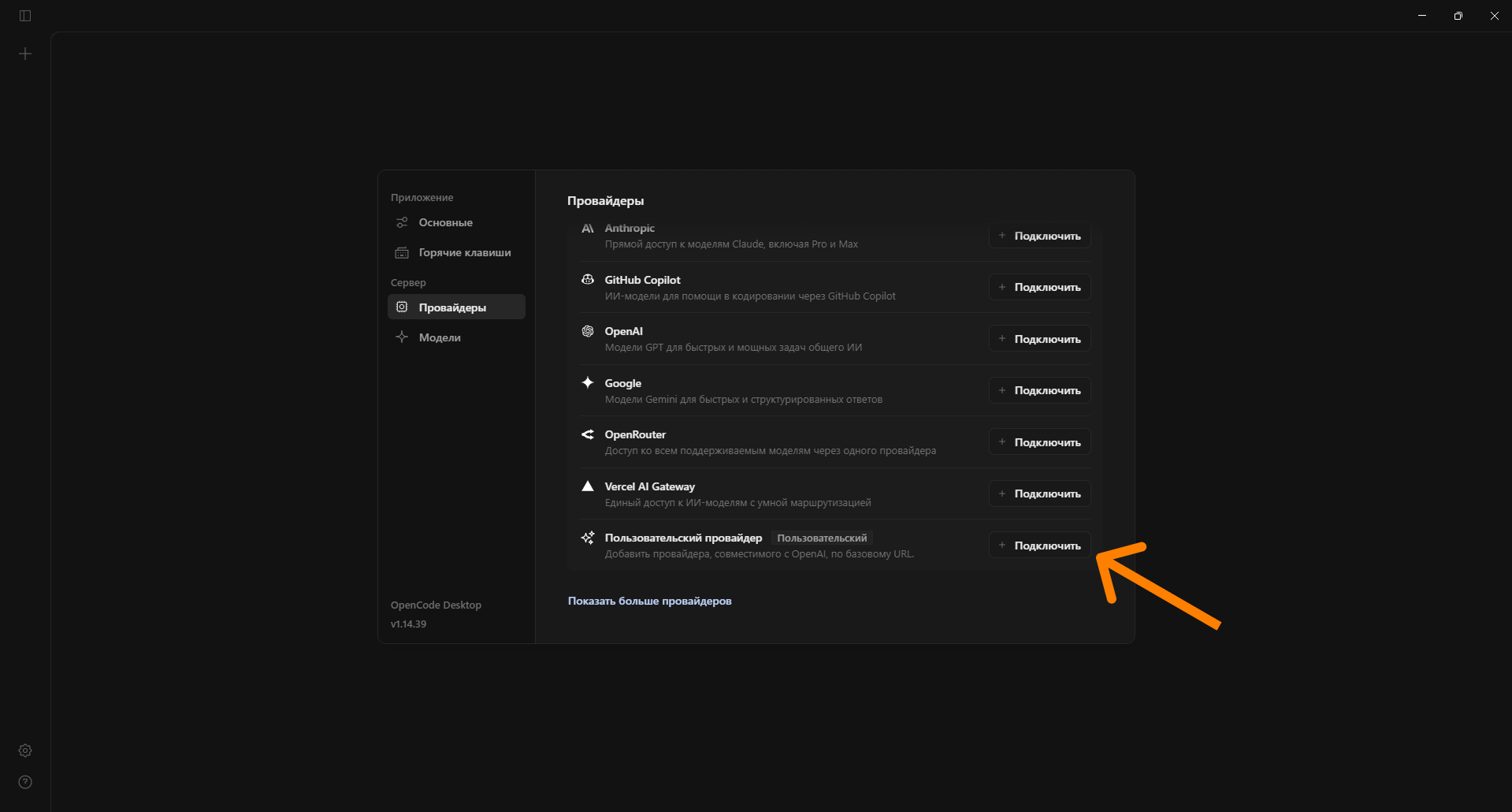Click the Сервер section header
This screenshot has width=1512, height=812.
408,282
